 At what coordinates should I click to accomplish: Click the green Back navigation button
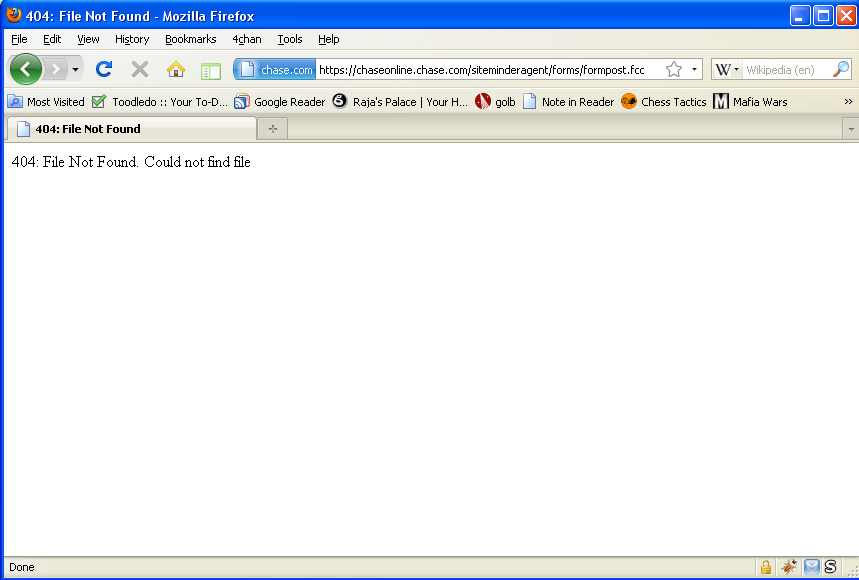[25, 69]
